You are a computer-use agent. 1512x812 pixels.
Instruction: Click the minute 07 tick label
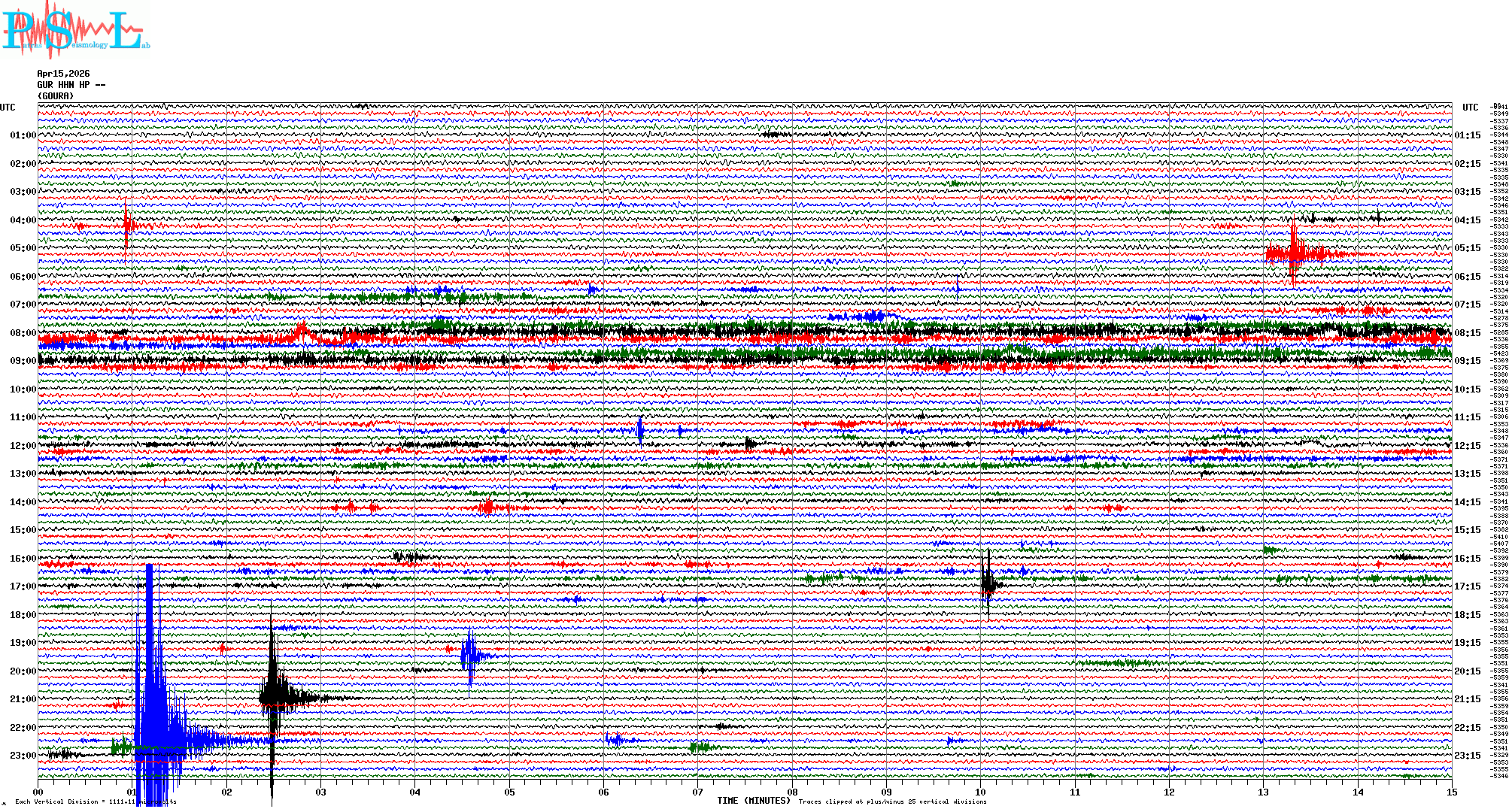tap(698, 792)
